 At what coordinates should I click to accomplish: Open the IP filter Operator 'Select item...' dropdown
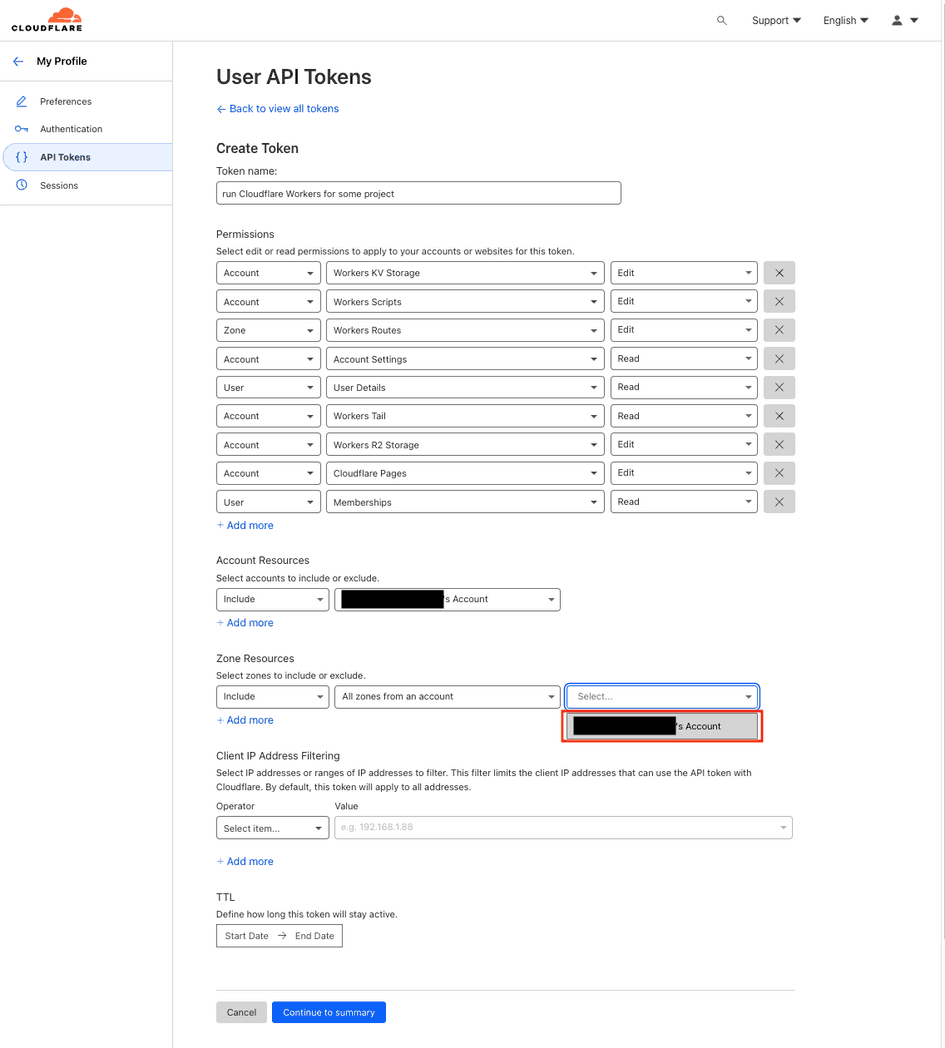point(273,828)
